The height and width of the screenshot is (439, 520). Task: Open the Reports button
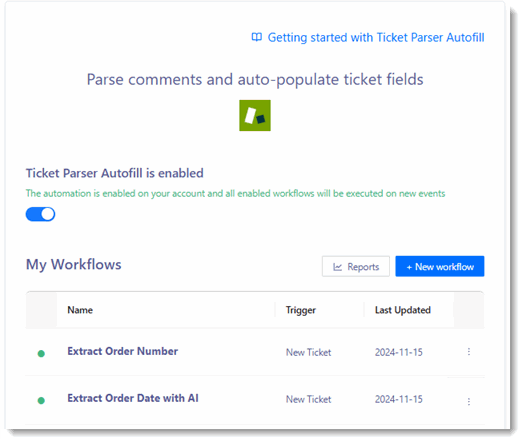pos(356,266)
